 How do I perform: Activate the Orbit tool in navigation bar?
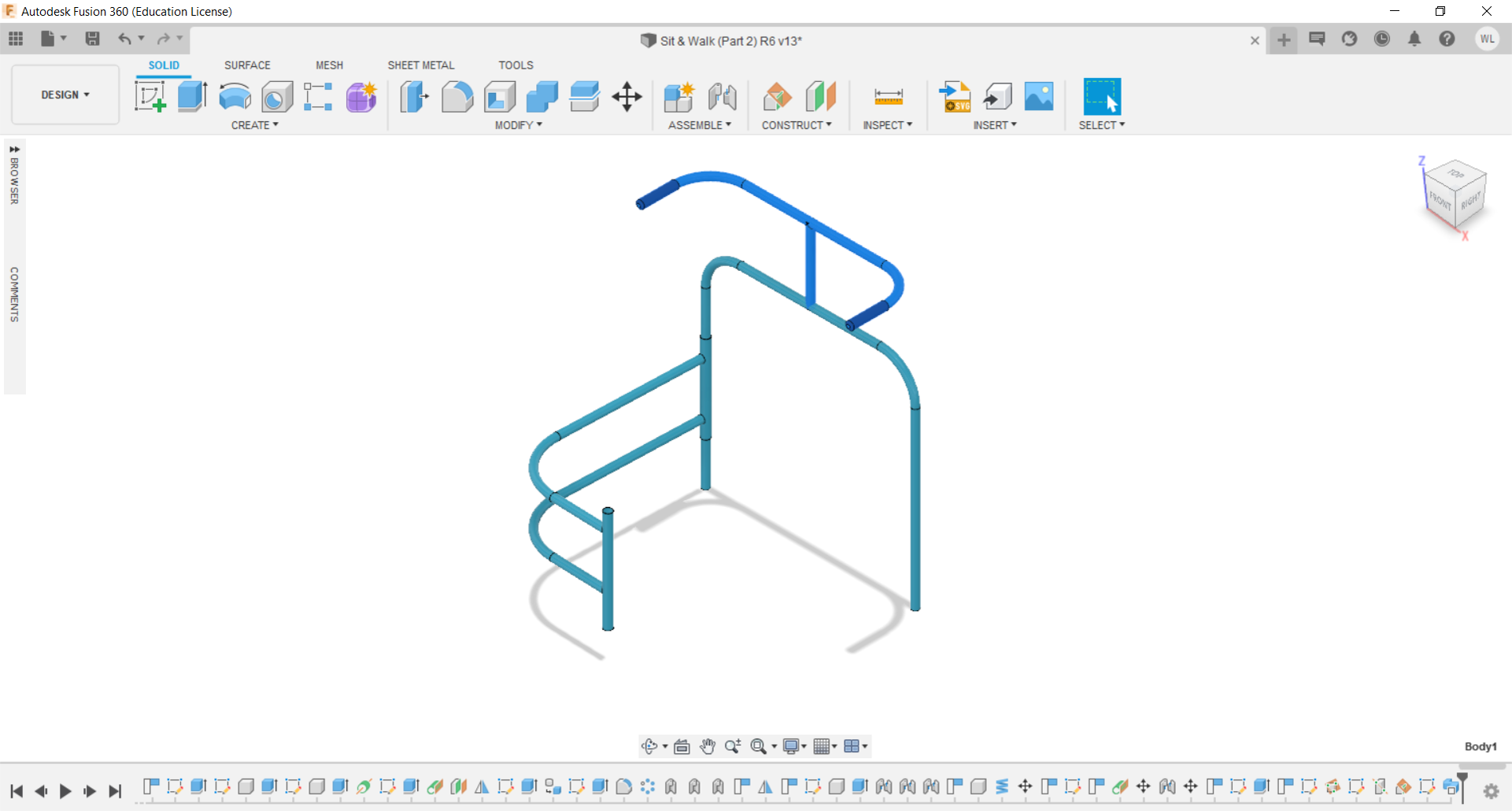[x=651, y=746]
